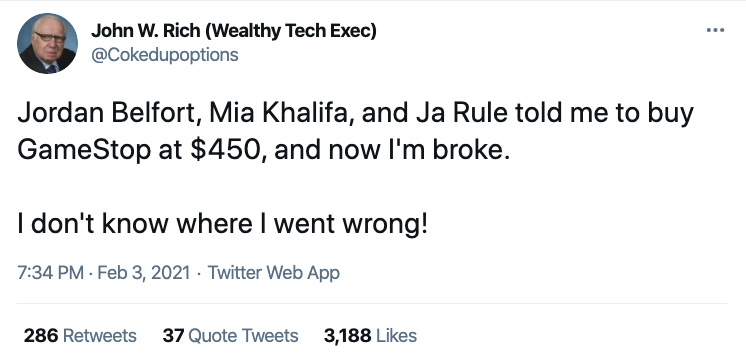The image size is (746, 363).
Task: Click the 286 retweet count number
Action: pyautogui.click(x=41, y=336)
